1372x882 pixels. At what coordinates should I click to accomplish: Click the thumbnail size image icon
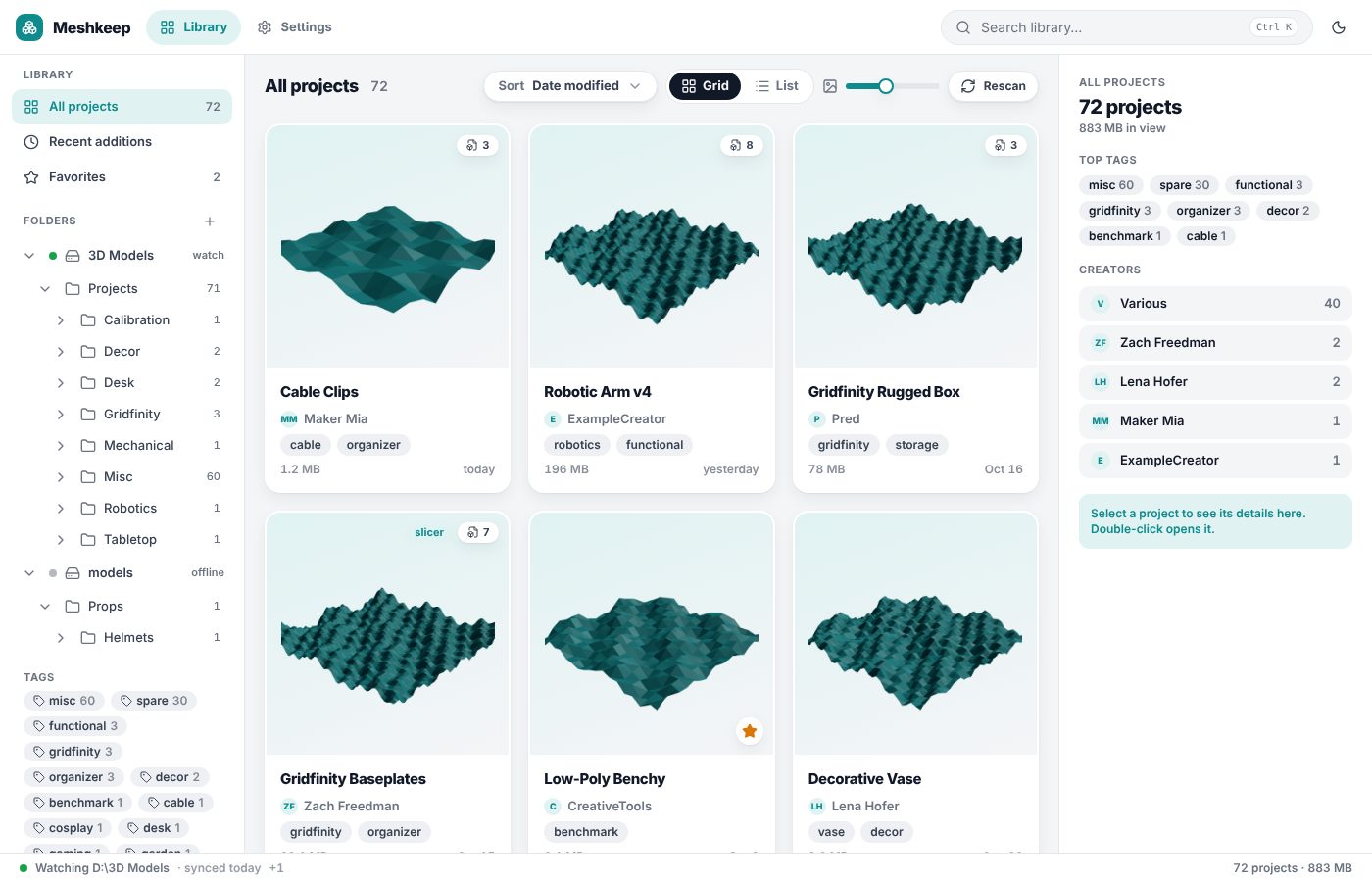tap(830, 86)
